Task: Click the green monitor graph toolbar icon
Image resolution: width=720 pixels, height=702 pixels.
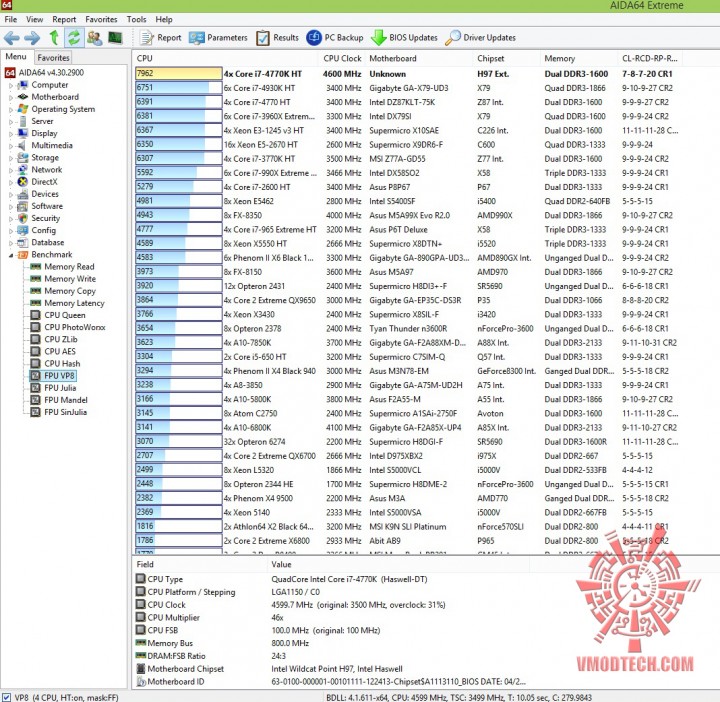Action: [x=115, y=38]
